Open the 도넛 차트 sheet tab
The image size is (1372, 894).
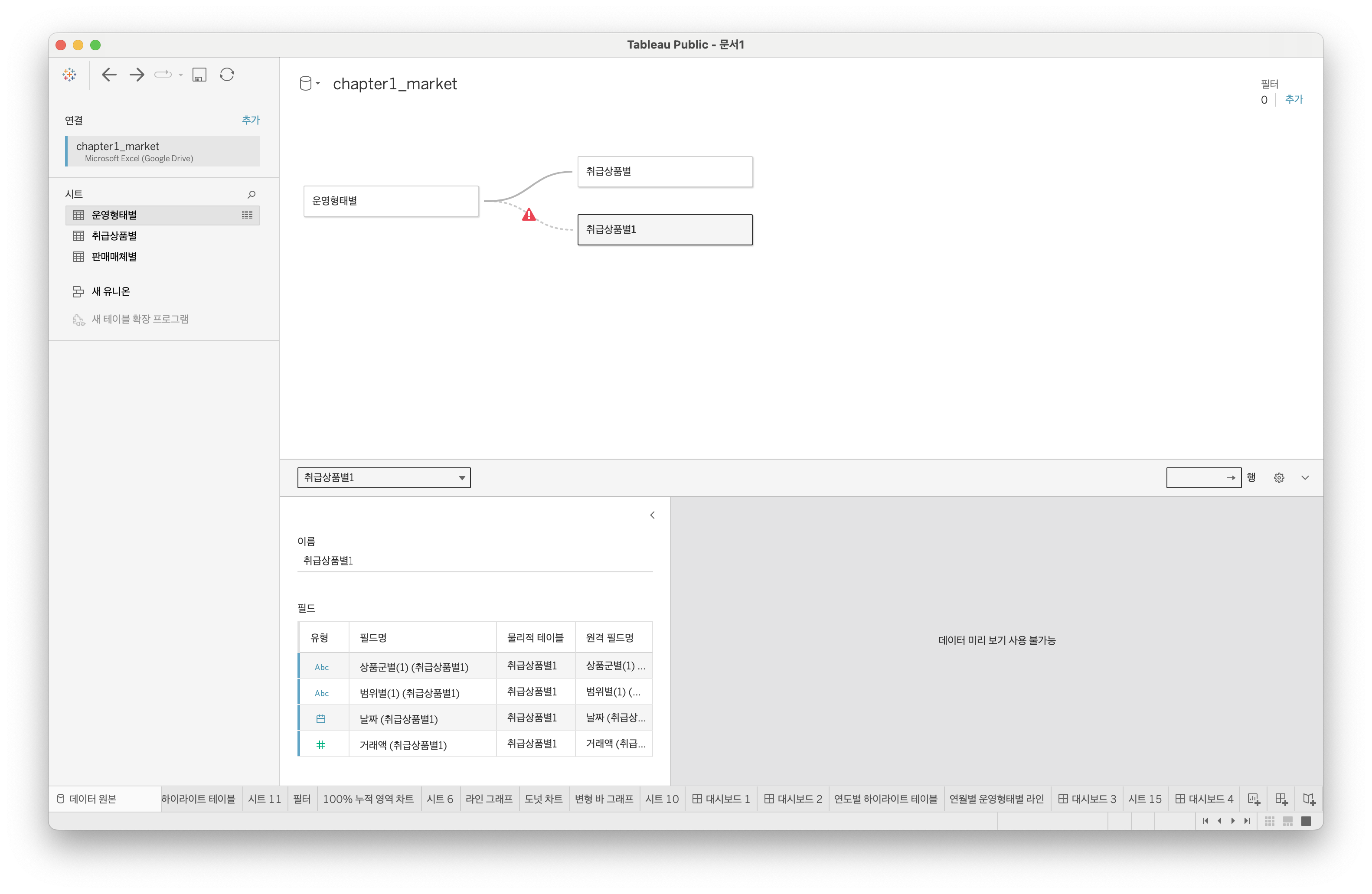(x=543, y=799)
